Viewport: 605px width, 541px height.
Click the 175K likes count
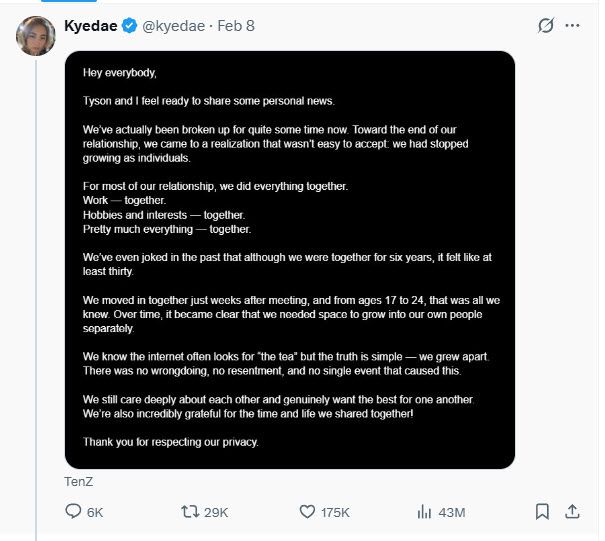tap(336, 512)
